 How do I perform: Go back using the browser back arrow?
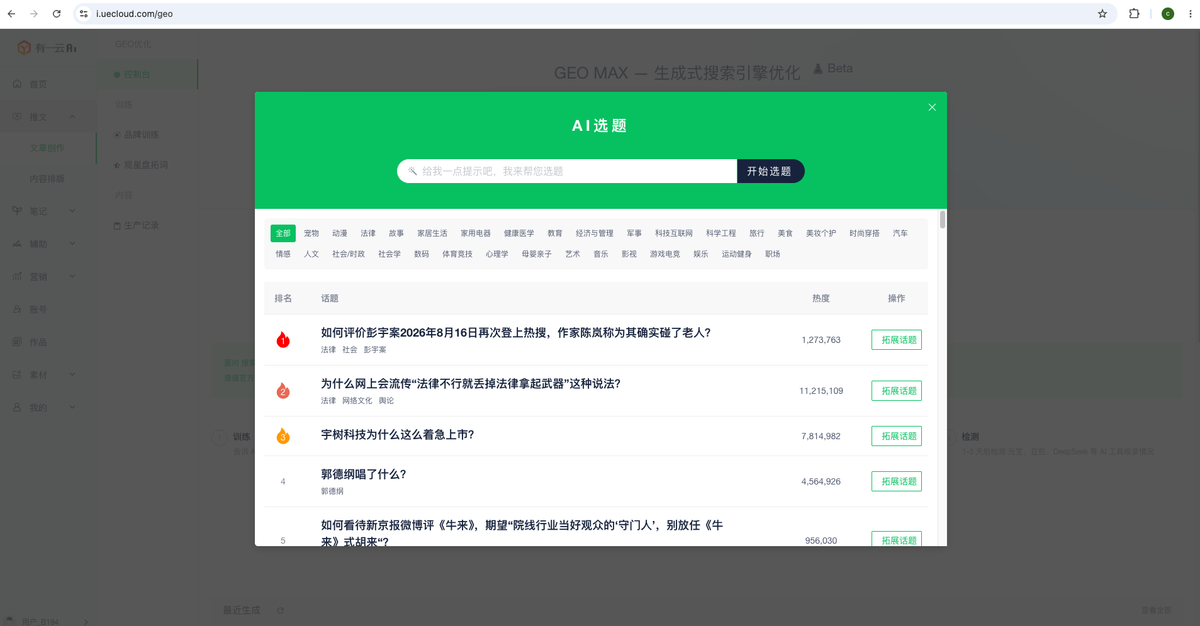click(x=11, y=14)
